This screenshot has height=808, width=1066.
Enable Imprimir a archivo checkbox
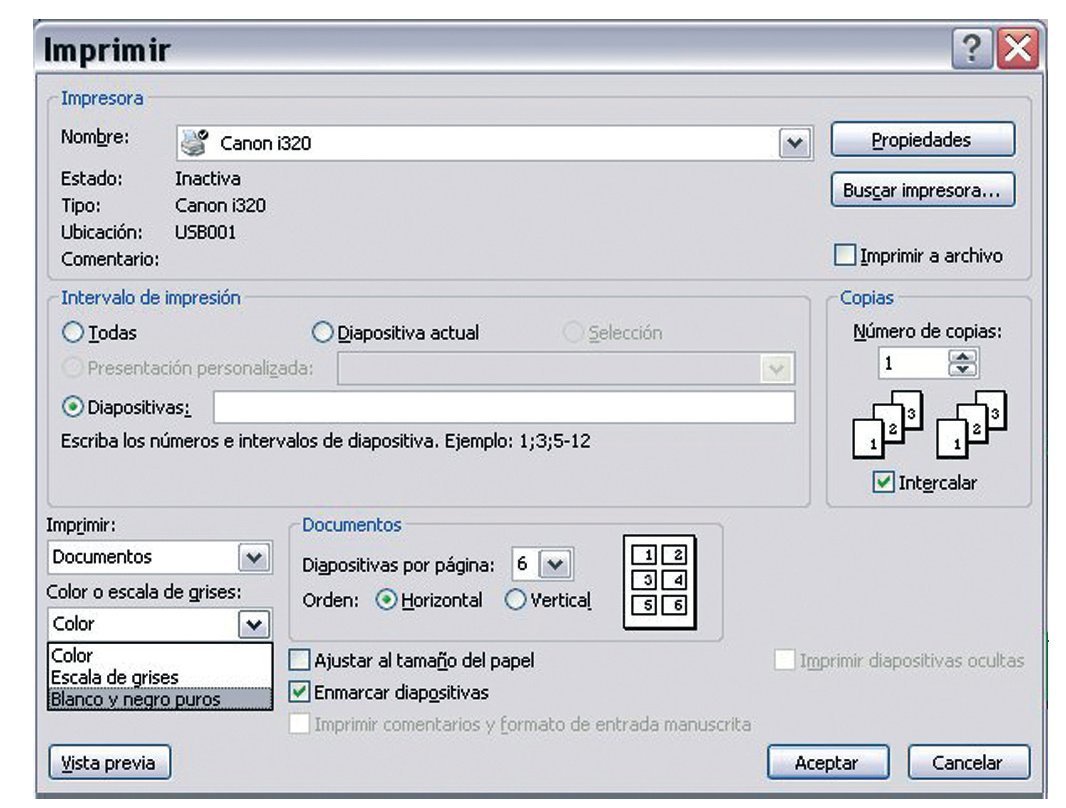[845, 257]
